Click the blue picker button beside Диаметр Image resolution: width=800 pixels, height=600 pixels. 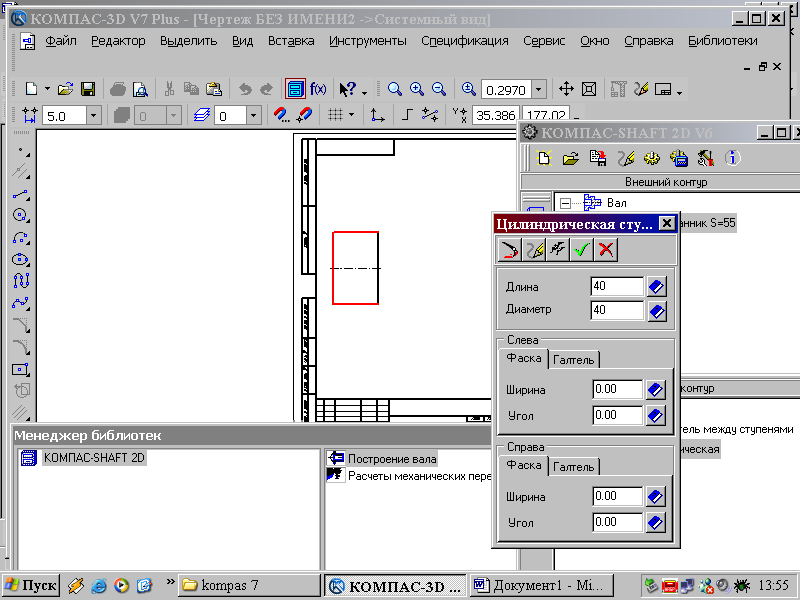coord(657,310)
